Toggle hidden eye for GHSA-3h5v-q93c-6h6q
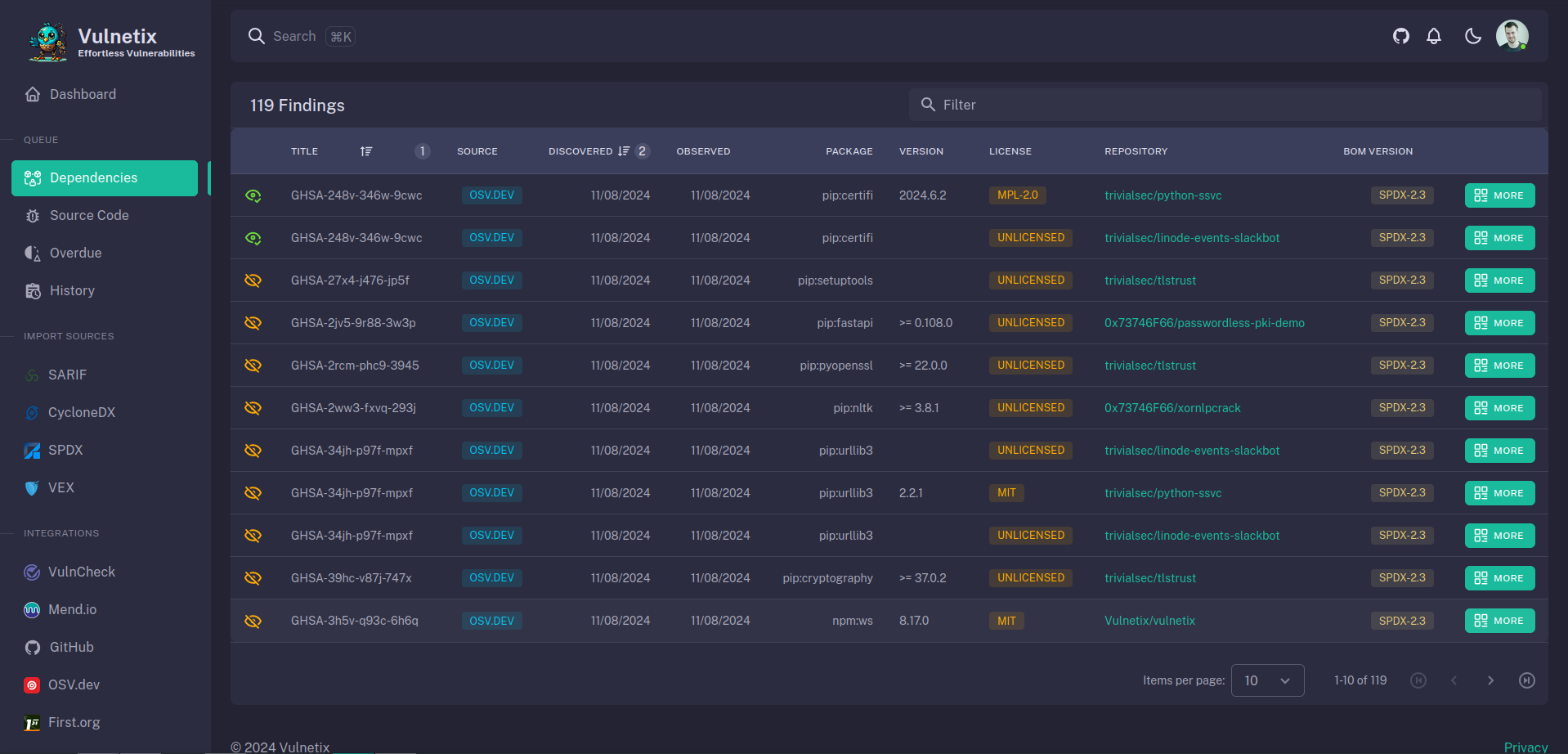The width and height of the screenshot is (1568, 754). coord(253,621)
